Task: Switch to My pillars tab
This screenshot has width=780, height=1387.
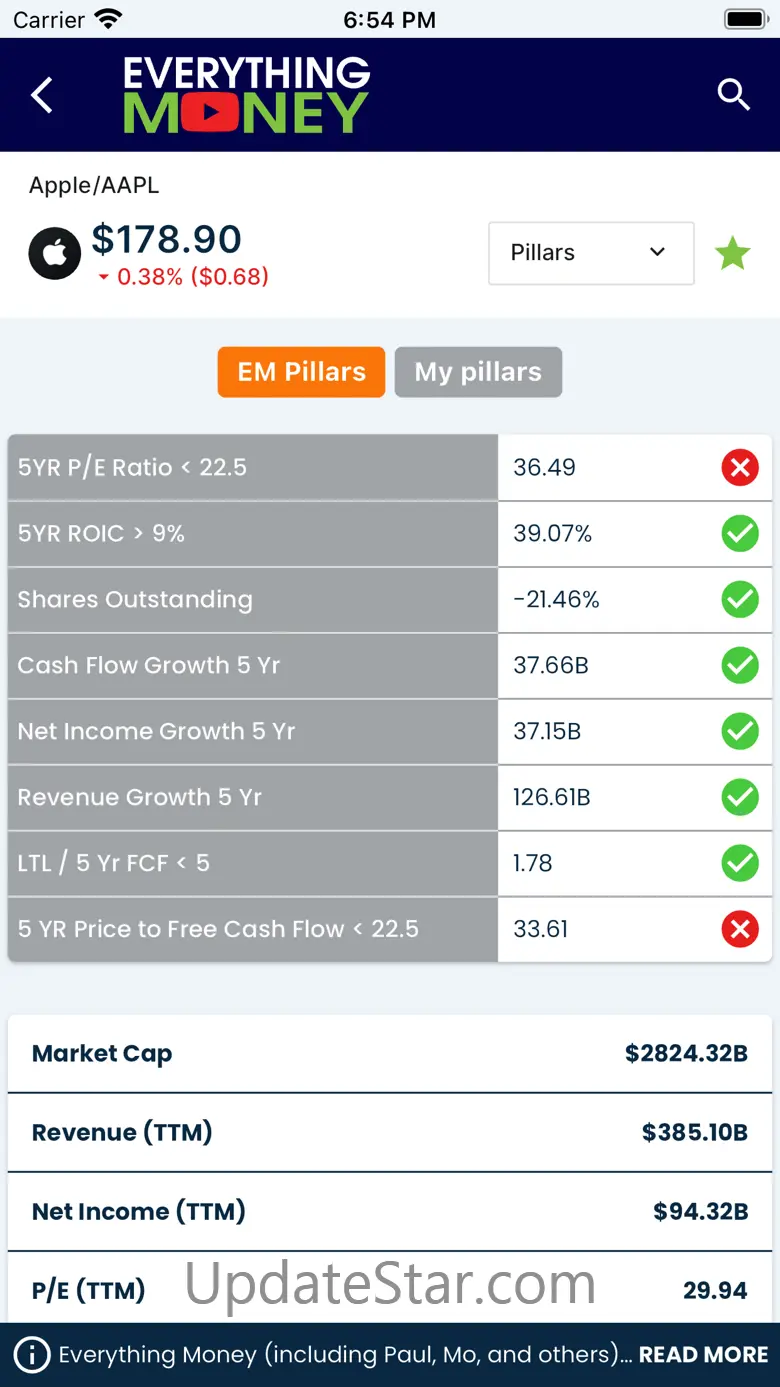Action: pos(478,372)
